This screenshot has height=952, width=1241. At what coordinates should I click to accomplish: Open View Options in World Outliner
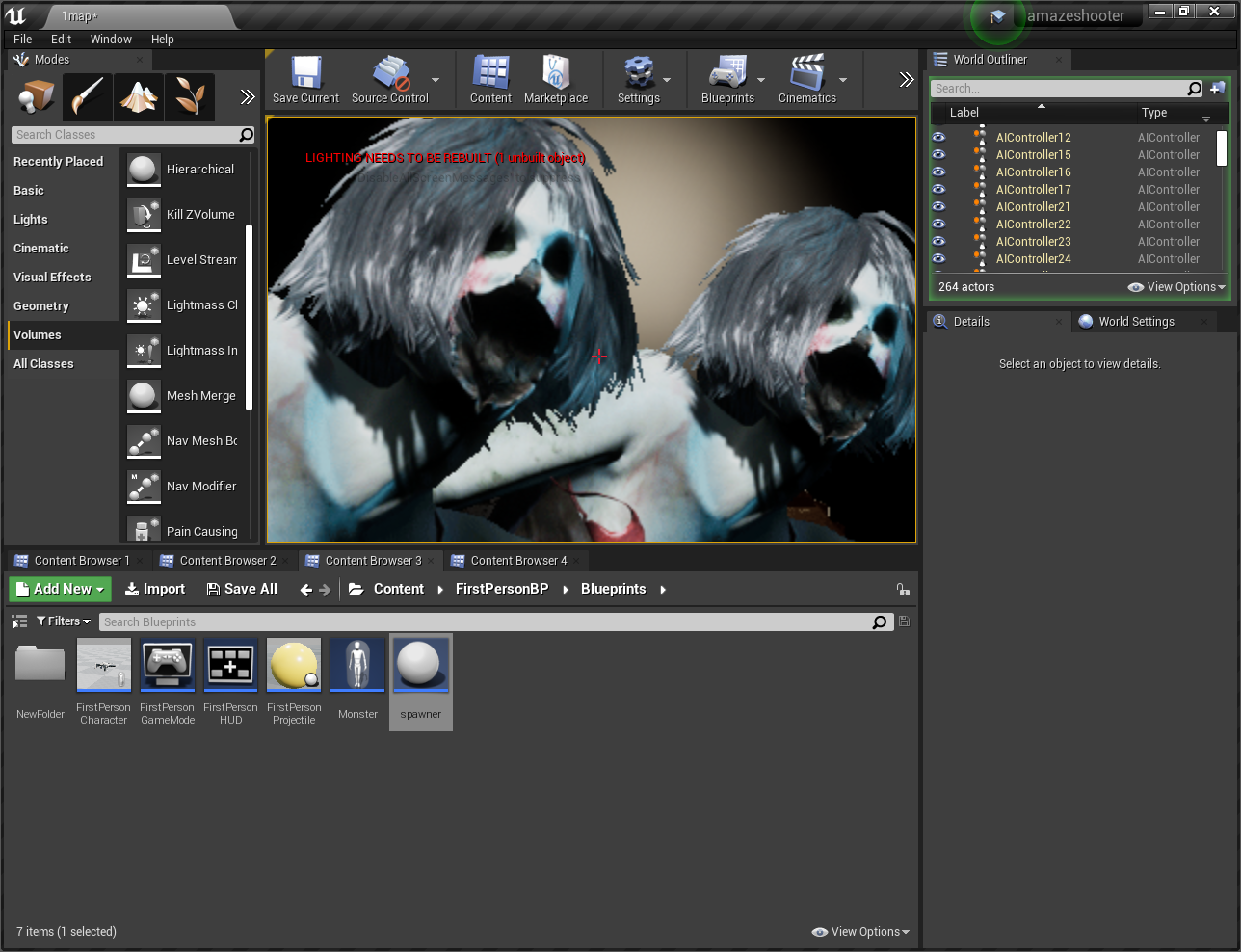pyautogui.click(x=1176, y=287)
